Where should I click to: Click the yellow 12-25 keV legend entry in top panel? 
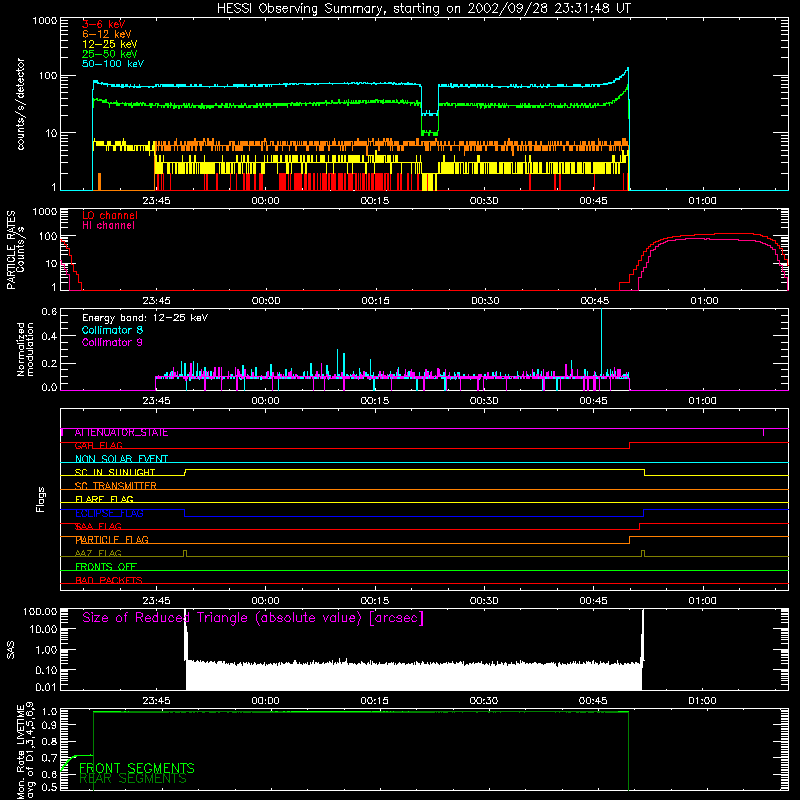[x=110, y=44]
